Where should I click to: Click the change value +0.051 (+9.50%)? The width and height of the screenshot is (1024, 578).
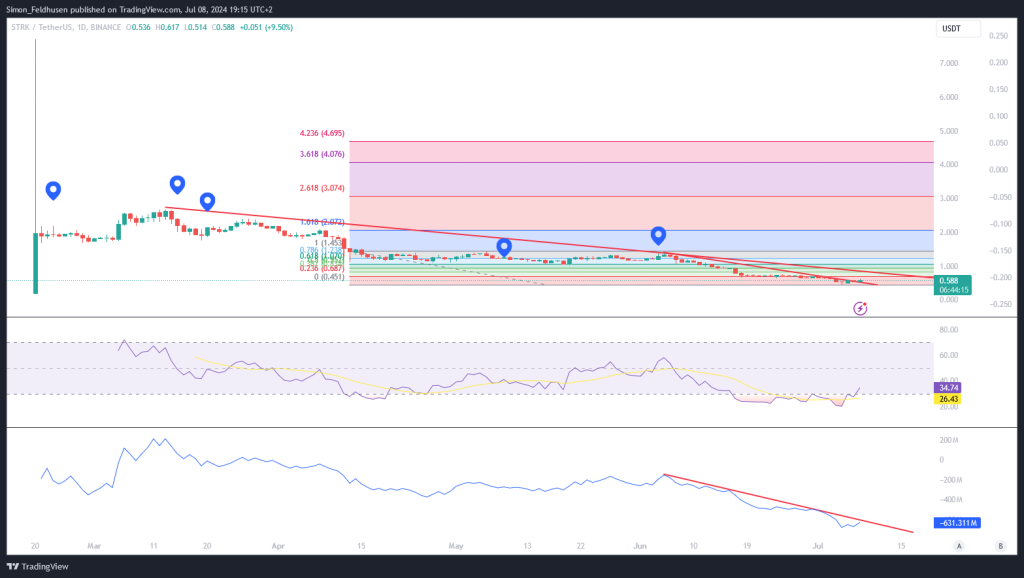click(266, 27)
